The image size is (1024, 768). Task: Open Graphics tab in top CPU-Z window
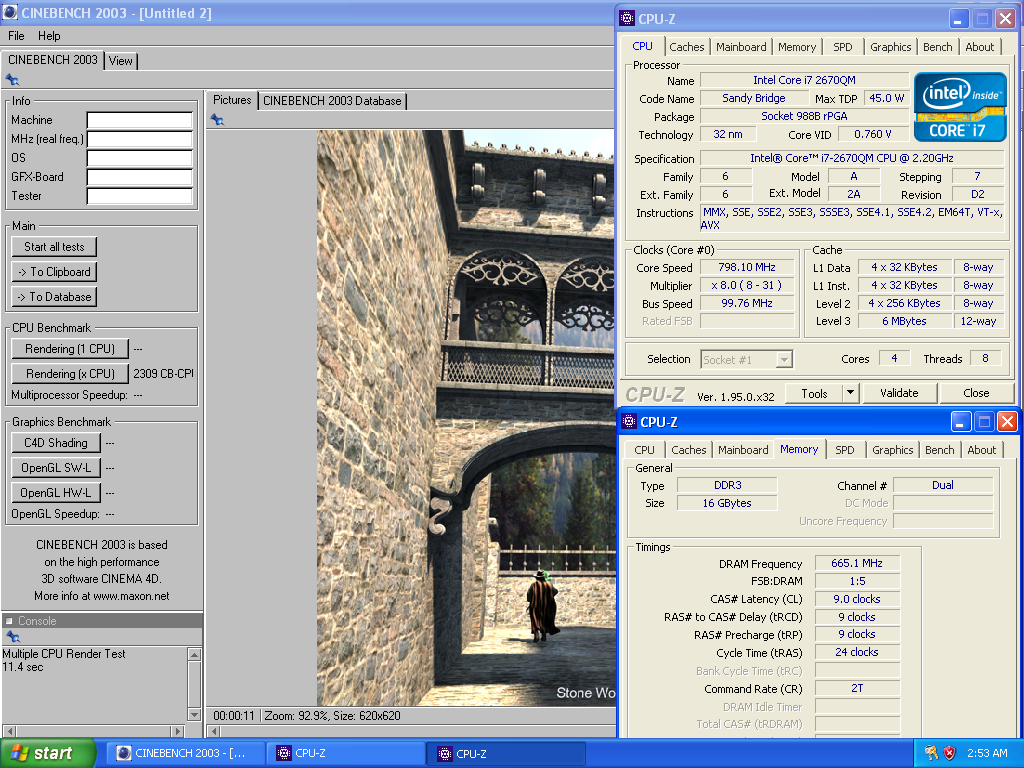click(x=890, y=47)
